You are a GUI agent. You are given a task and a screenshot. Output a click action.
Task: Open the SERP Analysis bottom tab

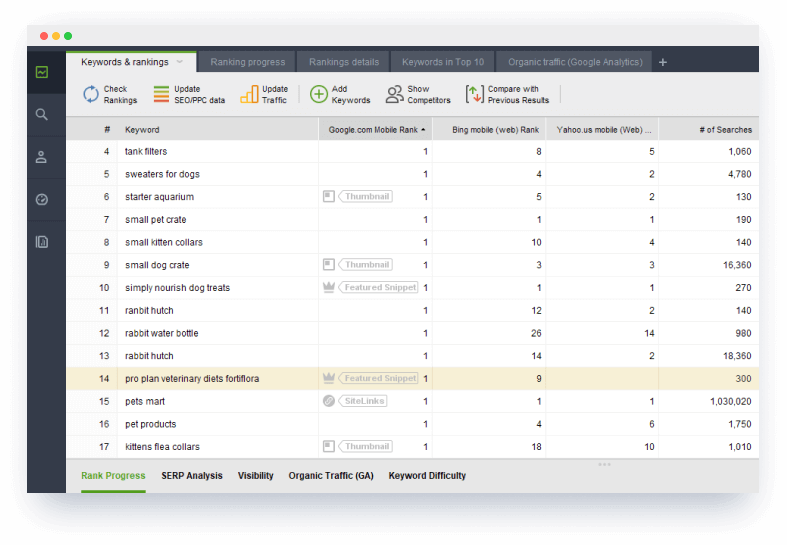click(192, 475)
